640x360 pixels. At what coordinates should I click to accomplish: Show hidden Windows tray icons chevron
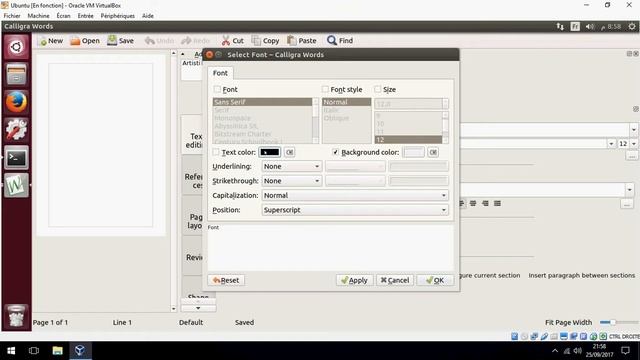pyautogui.click(x=555, y=351)
